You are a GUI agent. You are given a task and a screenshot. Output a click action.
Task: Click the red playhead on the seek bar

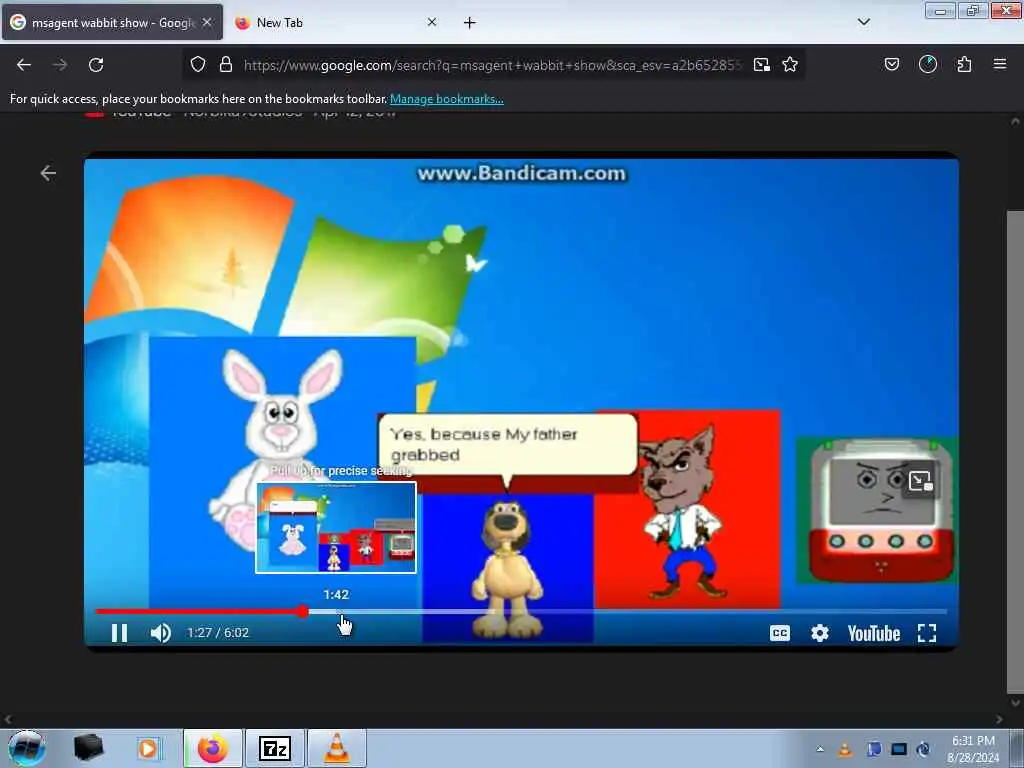302,612
